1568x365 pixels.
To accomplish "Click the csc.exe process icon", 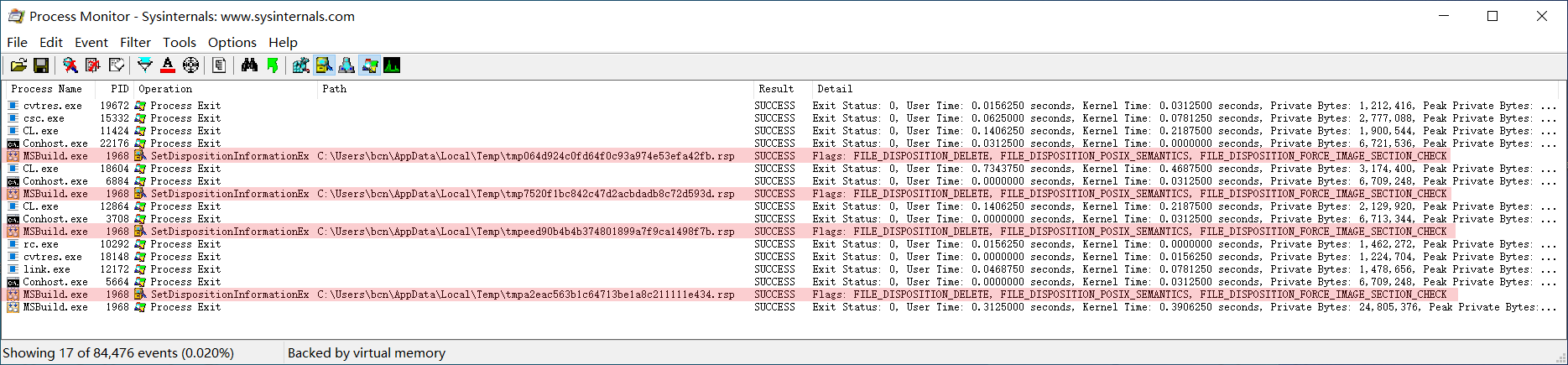I will pyautogui.click(x=13, y=118).
